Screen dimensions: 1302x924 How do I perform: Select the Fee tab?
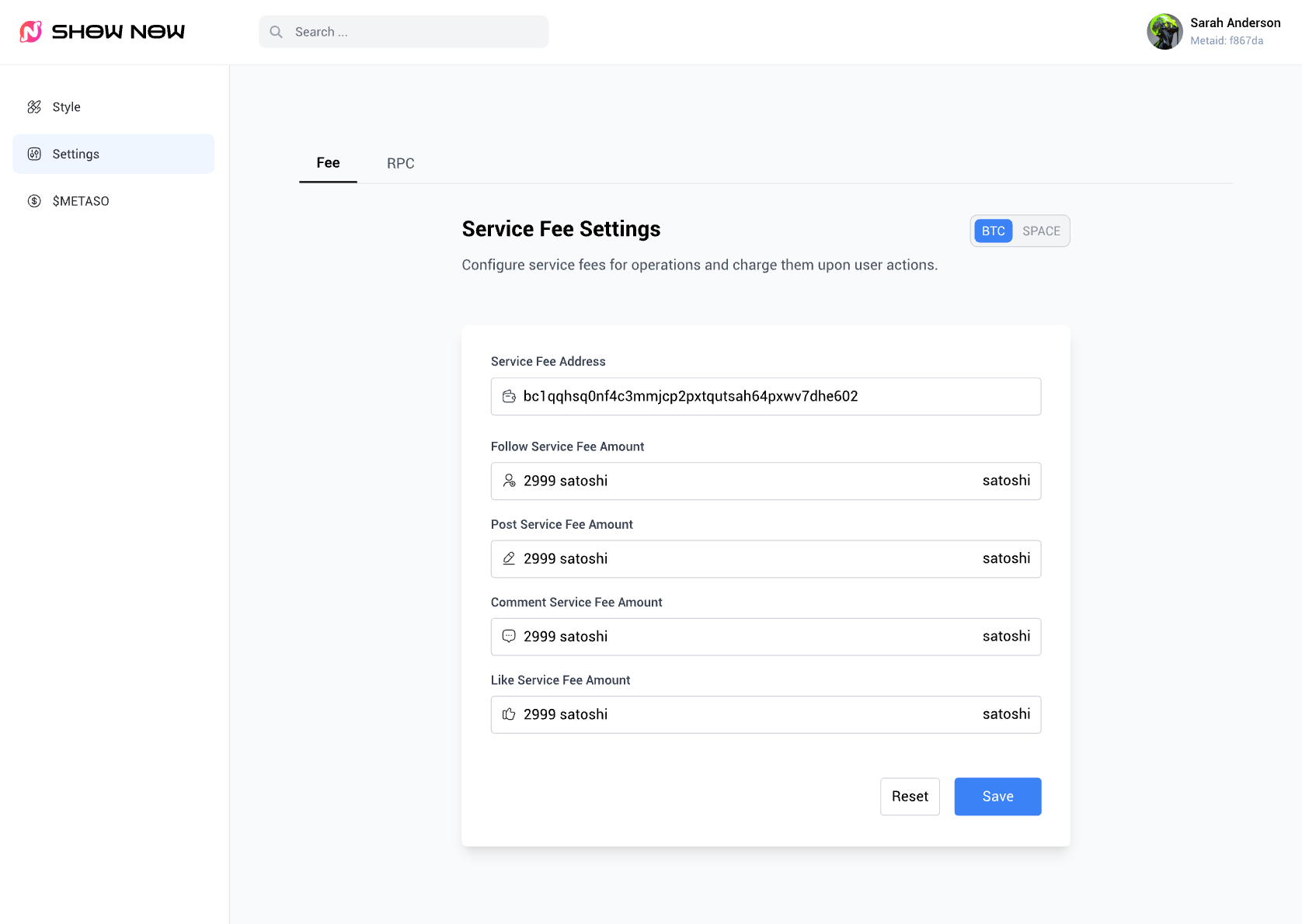click(x=328, y=163)
